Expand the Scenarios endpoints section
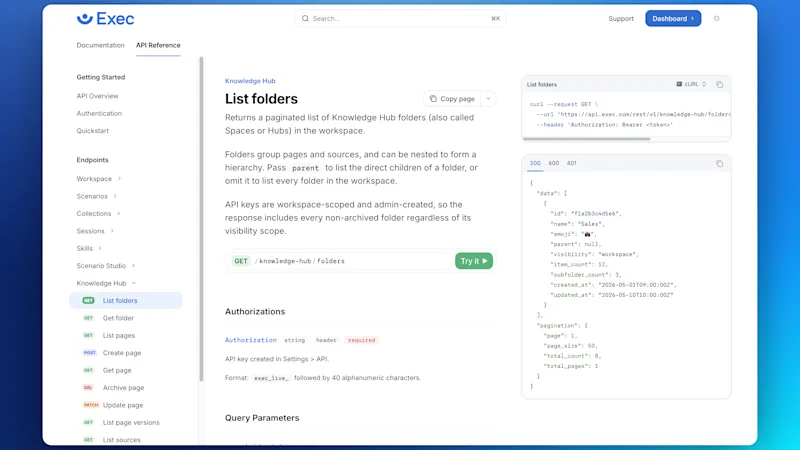Screen dimensions: 800x450 tap(97, 196)
